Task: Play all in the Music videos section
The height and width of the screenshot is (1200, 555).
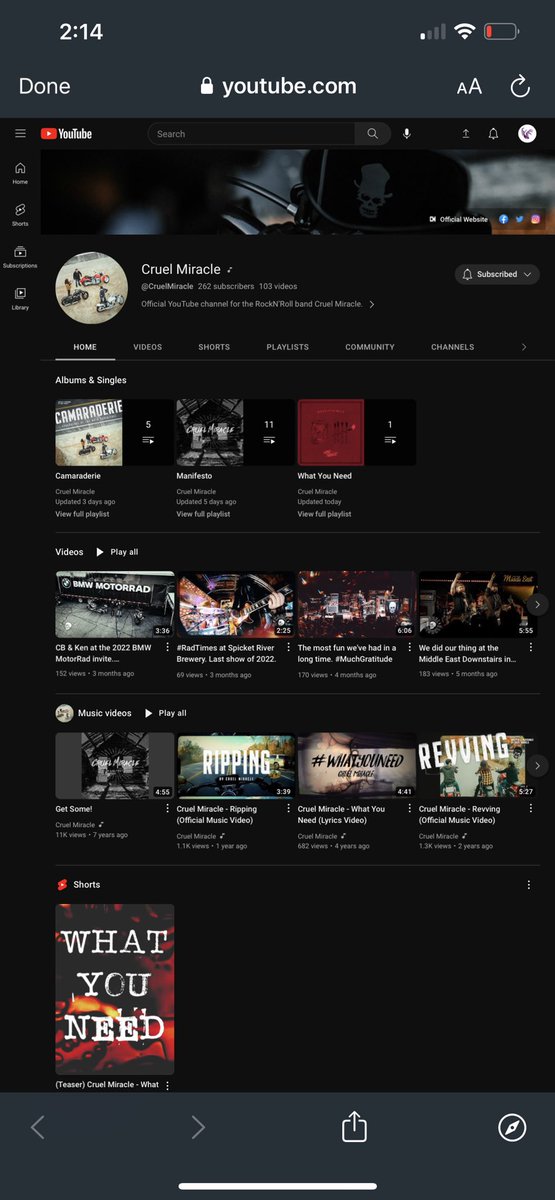Action: pyautogui.click(x=165, y=714)
